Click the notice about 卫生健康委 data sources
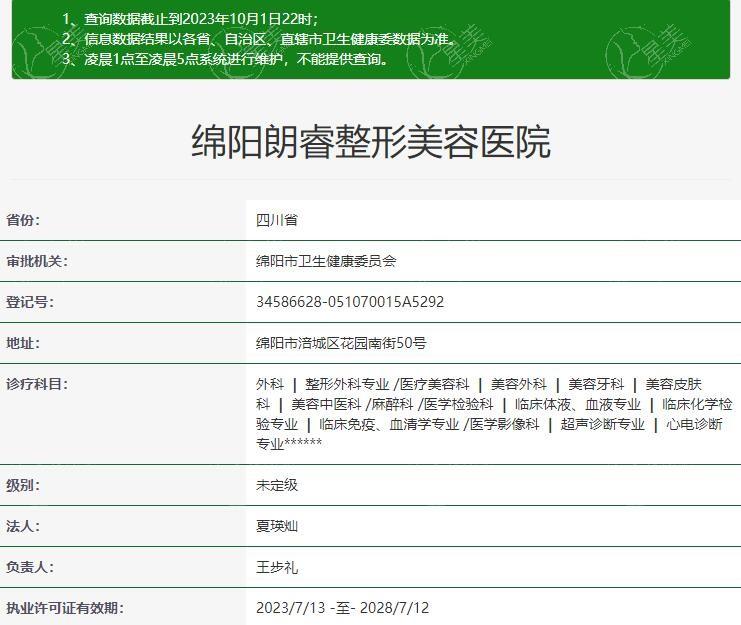This screenshot has height=625, width=741. [259, 39]
